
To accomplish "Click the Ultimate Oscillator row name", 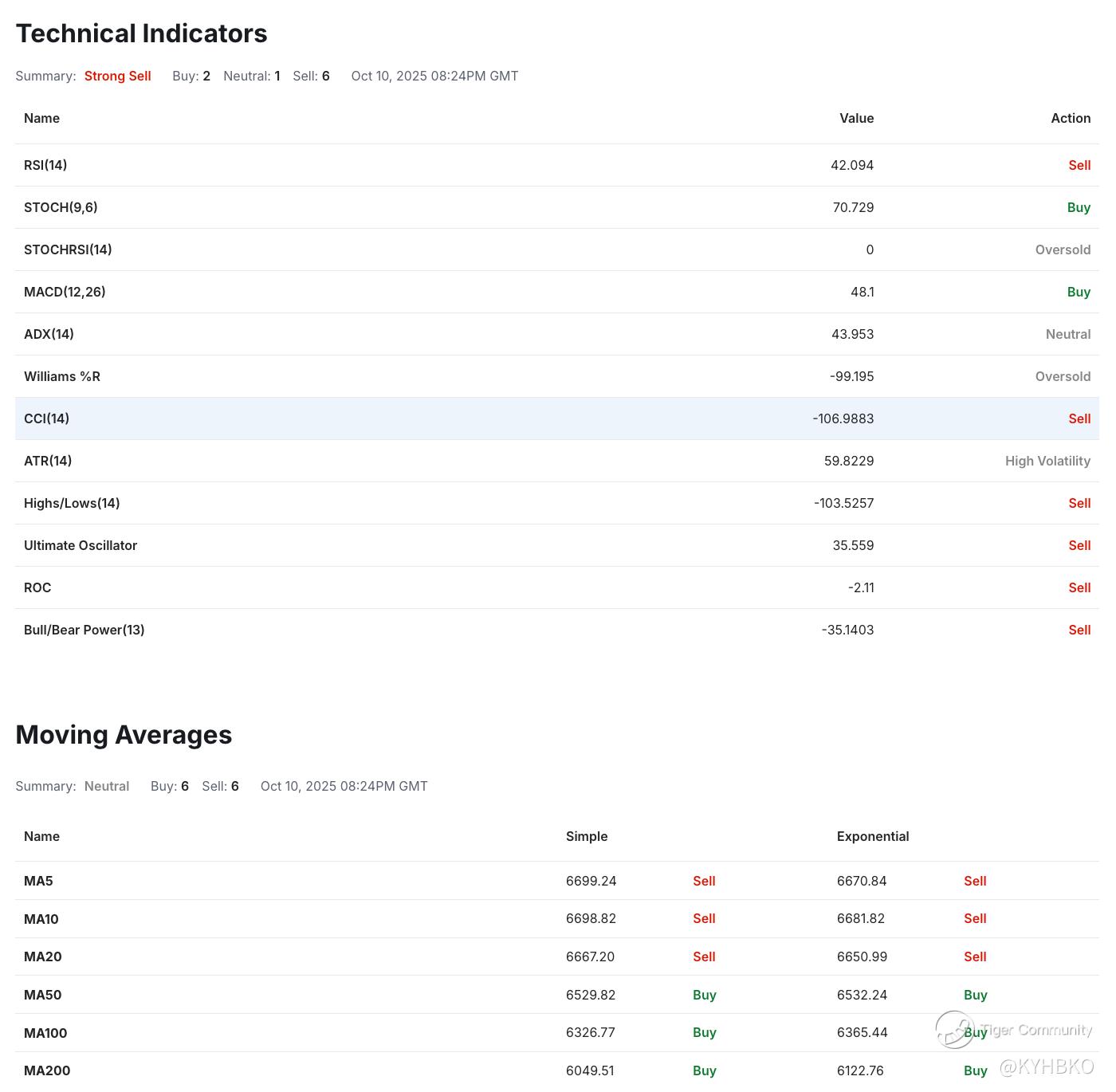I will click(81, 545).
